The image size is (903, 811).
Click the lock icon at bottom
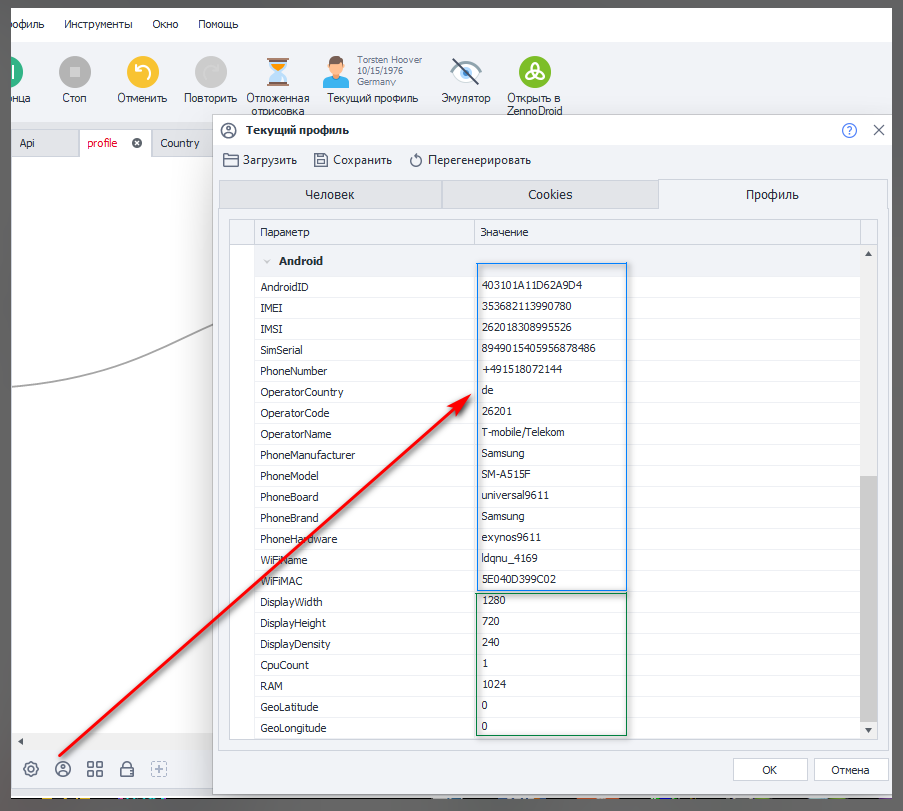[x=127, y=769]
